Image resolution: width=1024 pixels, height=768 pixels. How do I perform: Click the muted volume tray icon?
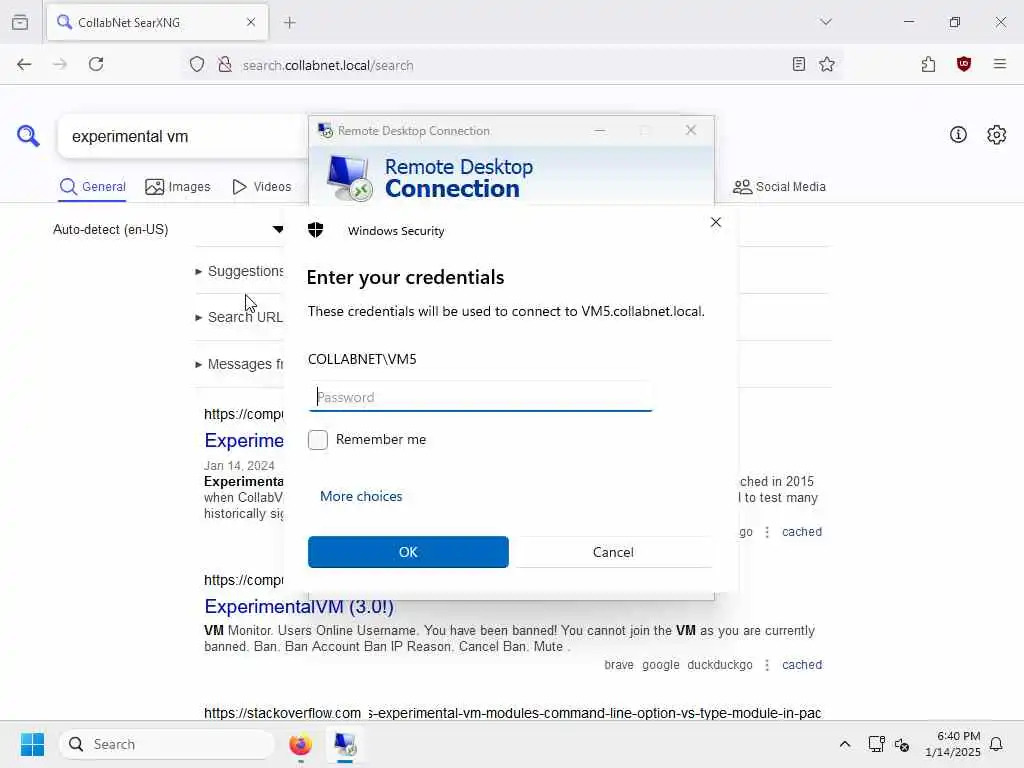coord(902,744)
